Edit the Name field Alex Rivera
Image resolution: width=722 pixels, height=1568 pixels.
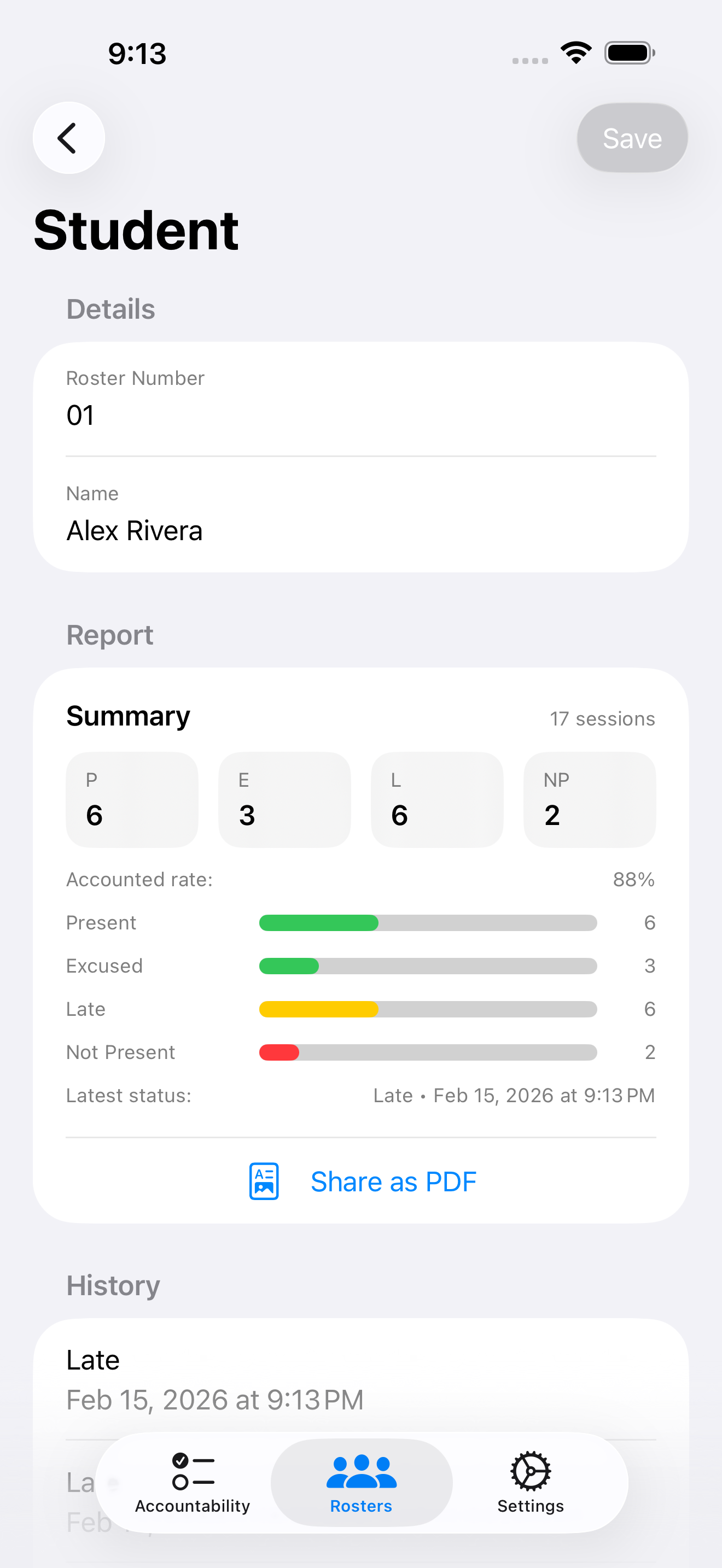pyautogui.click(x=360, y=530)
